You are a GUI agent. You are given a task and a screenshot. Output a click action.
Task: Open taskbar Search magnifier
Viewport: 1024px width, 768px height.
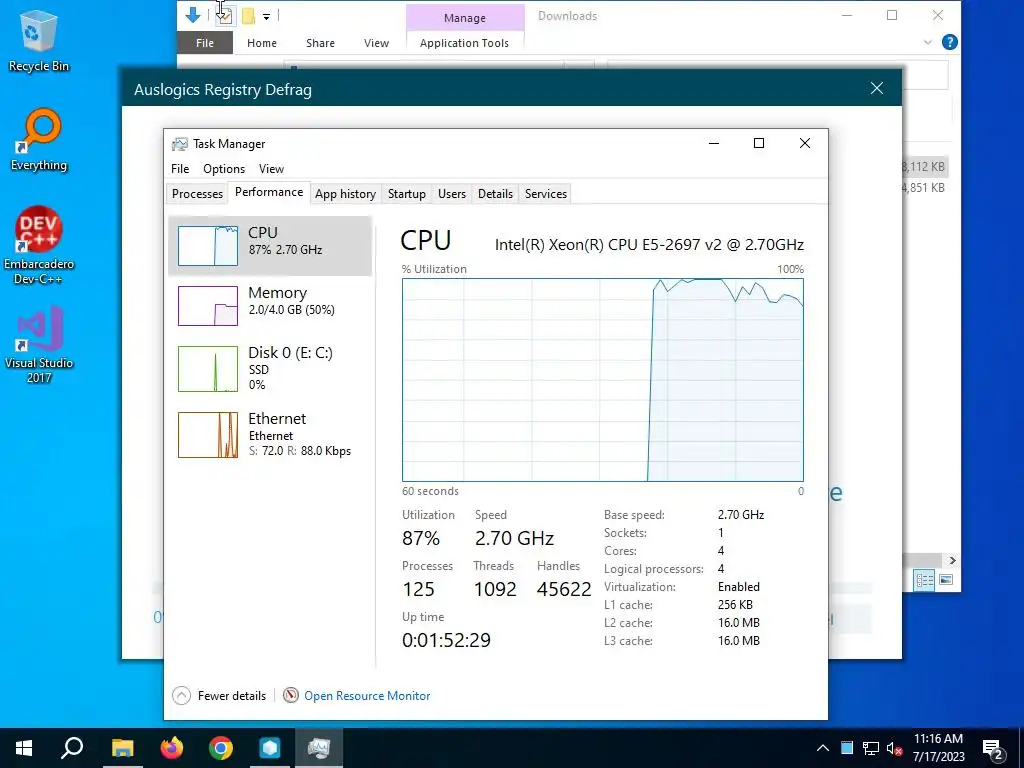(x=72, y=748)
